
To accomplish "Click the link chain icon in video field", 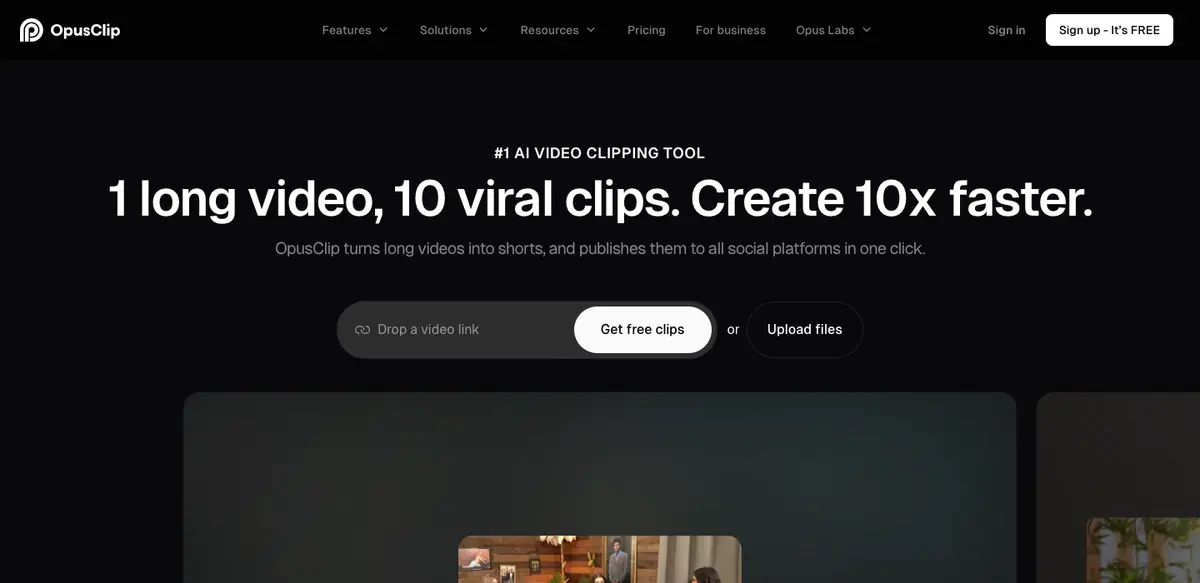I will (x=362, y=330).
